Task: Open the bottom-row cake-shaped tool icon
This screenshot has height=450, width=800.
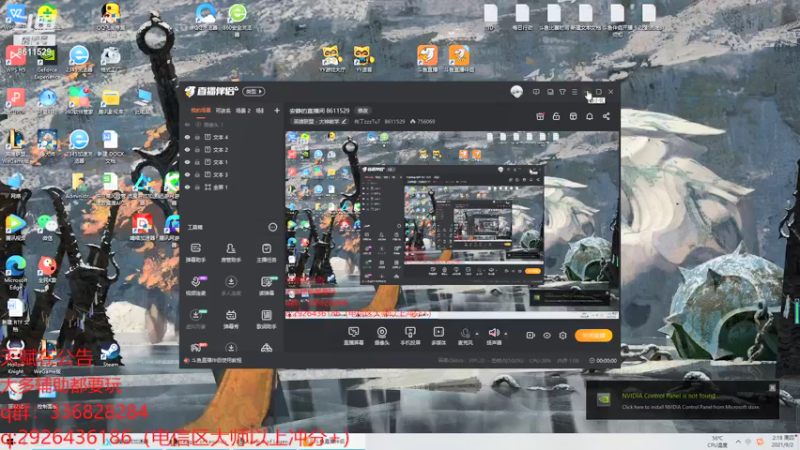Action: point(266,348)
